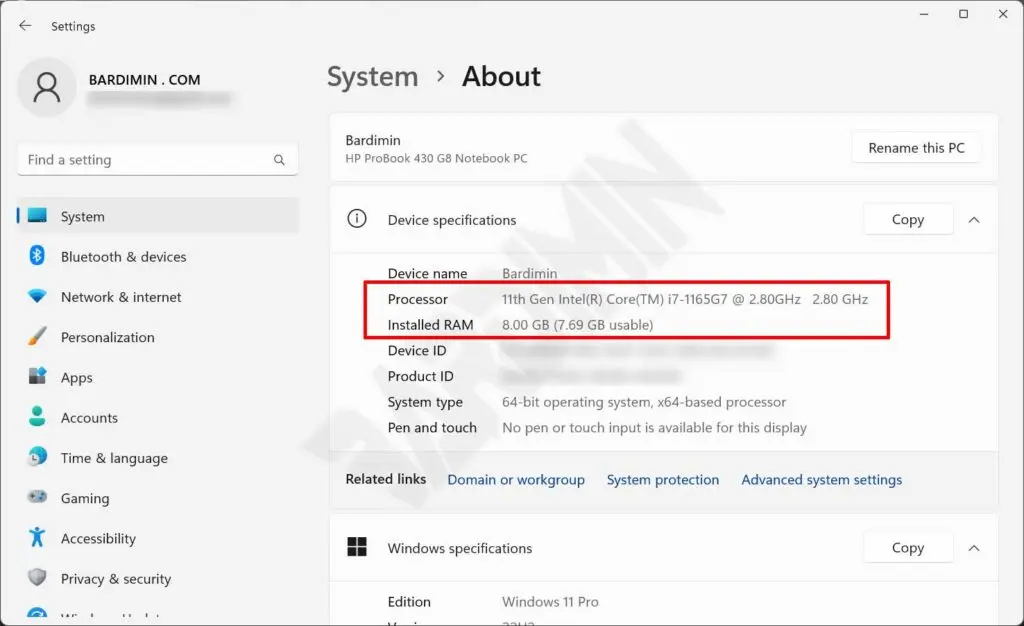The width and height of the screenshot is (1024, 626).
Task: Click the Time & language globe icon
Action: point(37,457)
